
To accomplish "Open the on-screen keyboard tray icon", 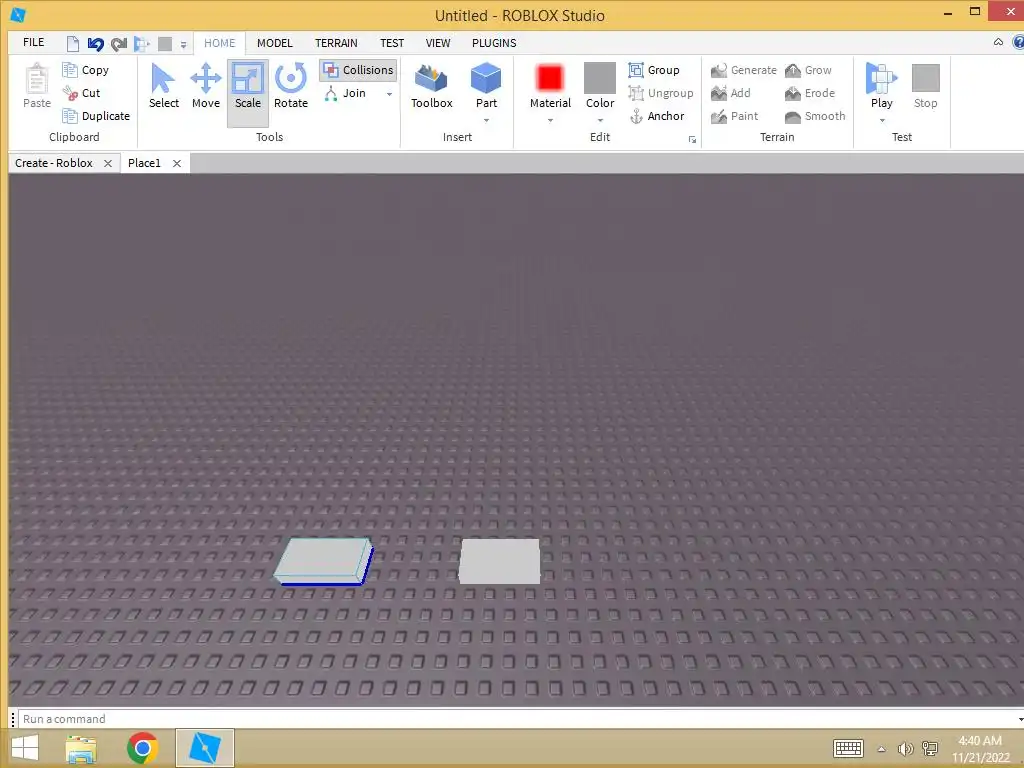I will click(x=848, y=748).
